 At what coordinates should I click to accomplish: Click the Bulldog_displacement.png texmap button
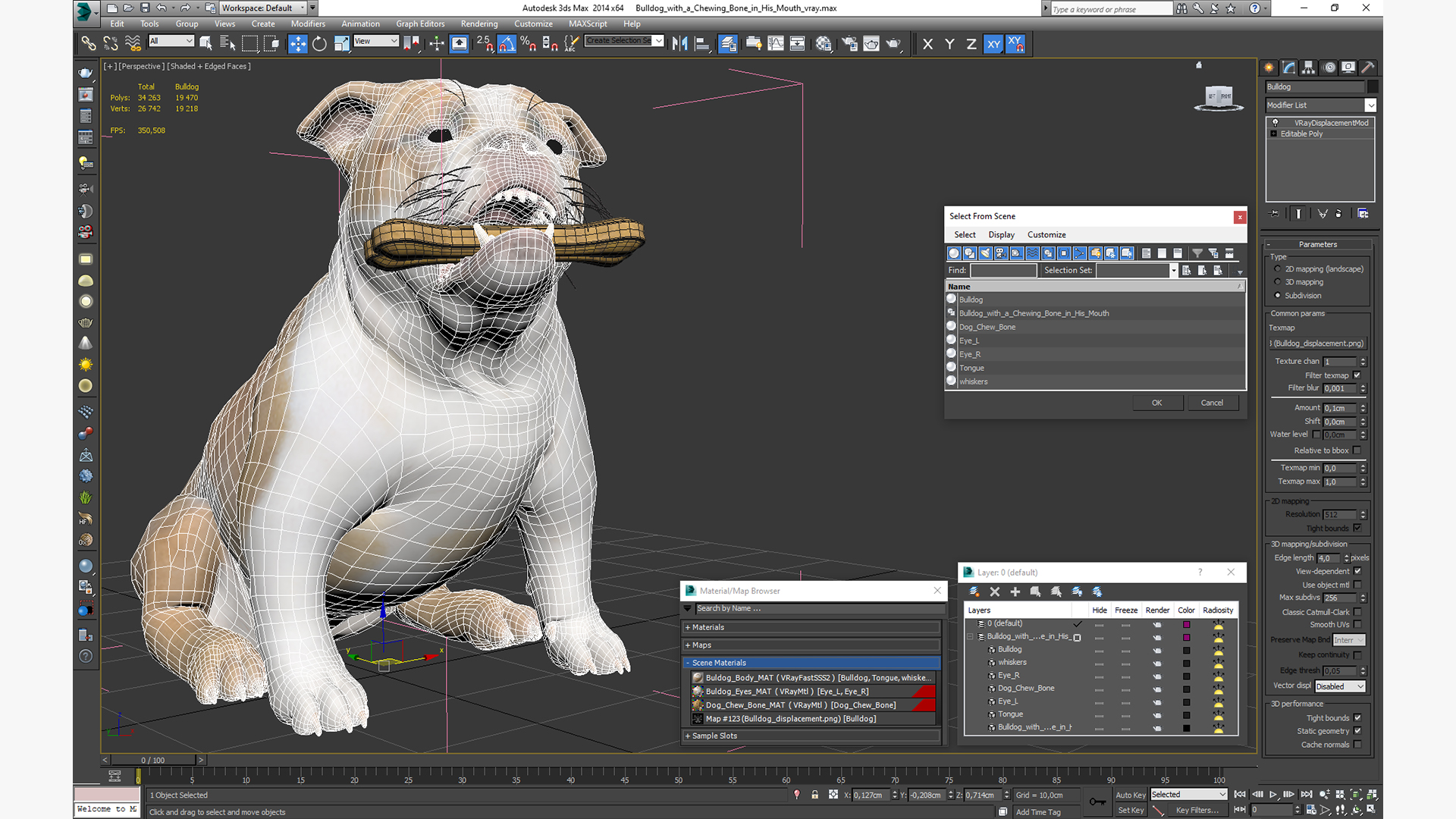(1318, 344)
